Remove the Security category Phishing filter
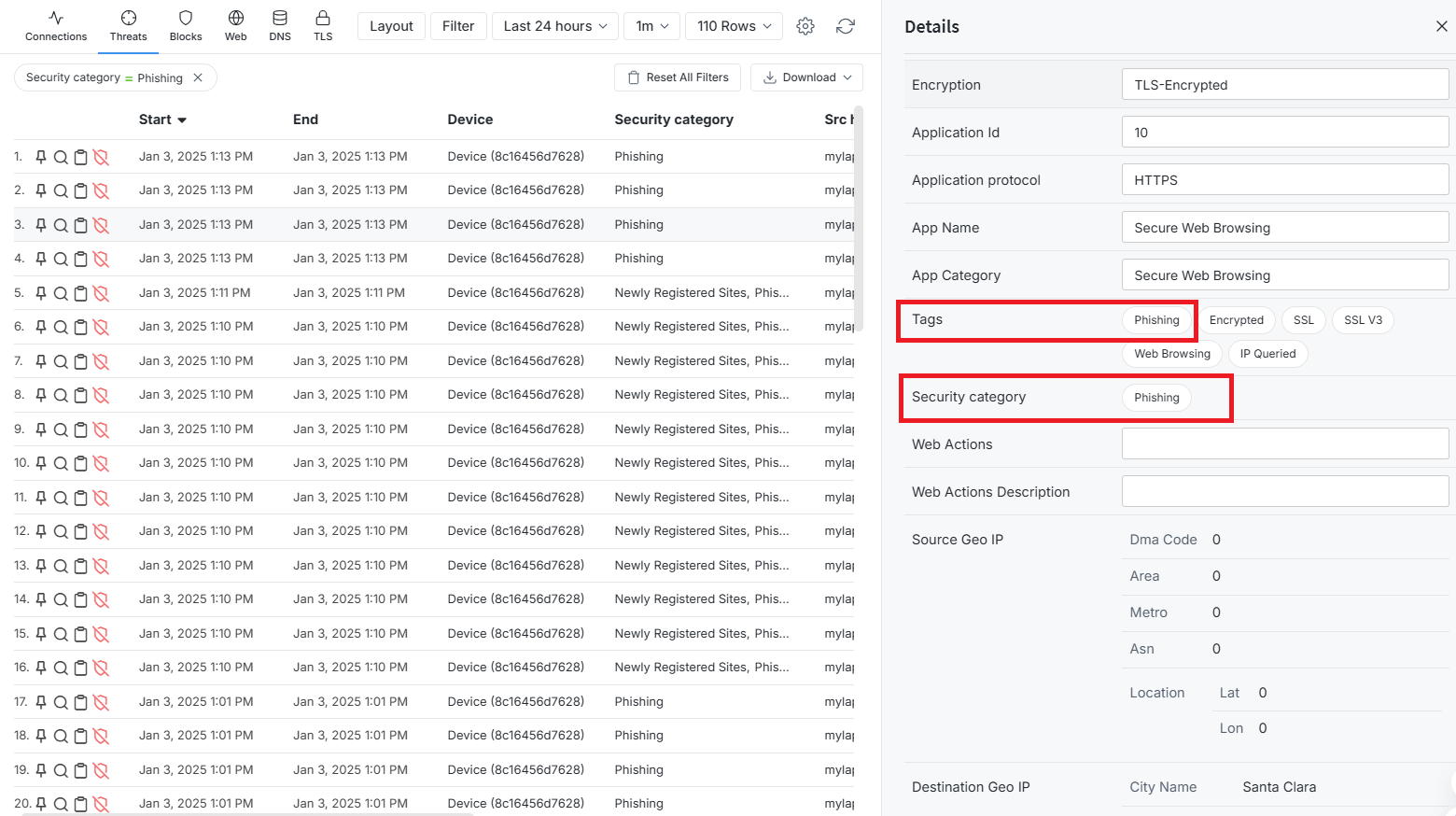This screenshot has width=1456, height=816. tap(198, 77)
